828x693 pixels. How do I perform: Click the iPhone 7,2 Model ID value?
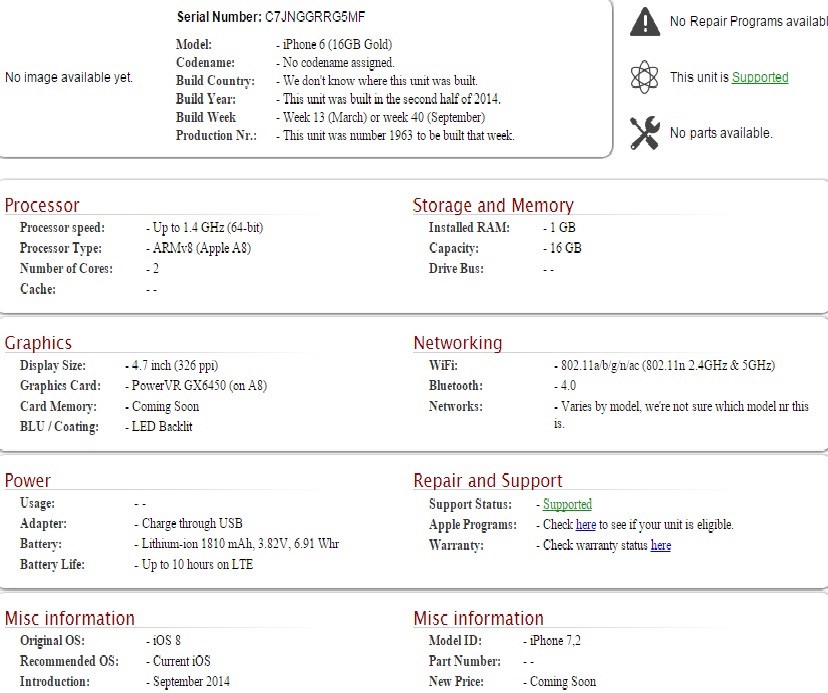point(556,641)
